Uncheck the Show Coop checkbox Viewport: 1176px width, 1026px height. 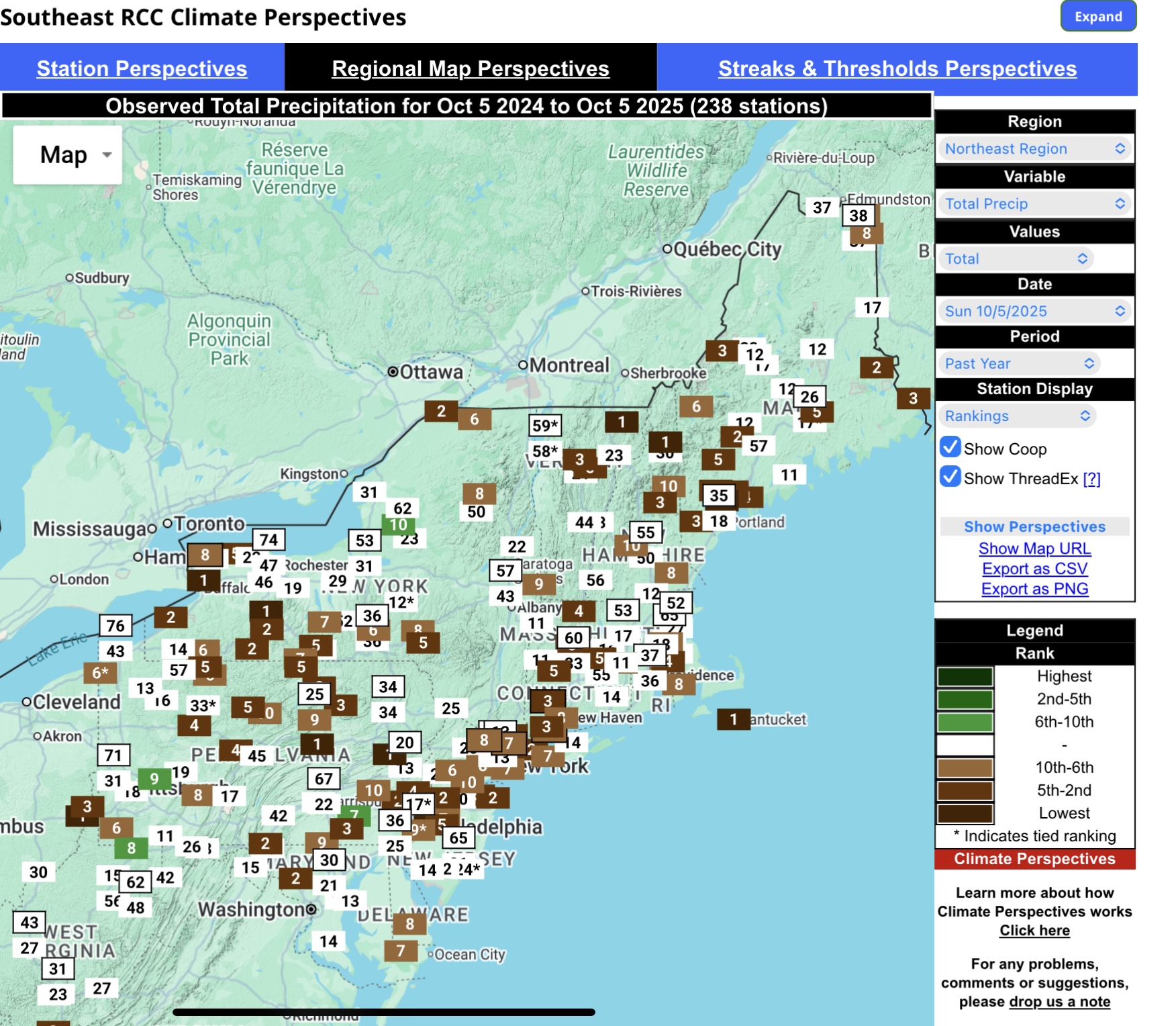pos(950,448)
